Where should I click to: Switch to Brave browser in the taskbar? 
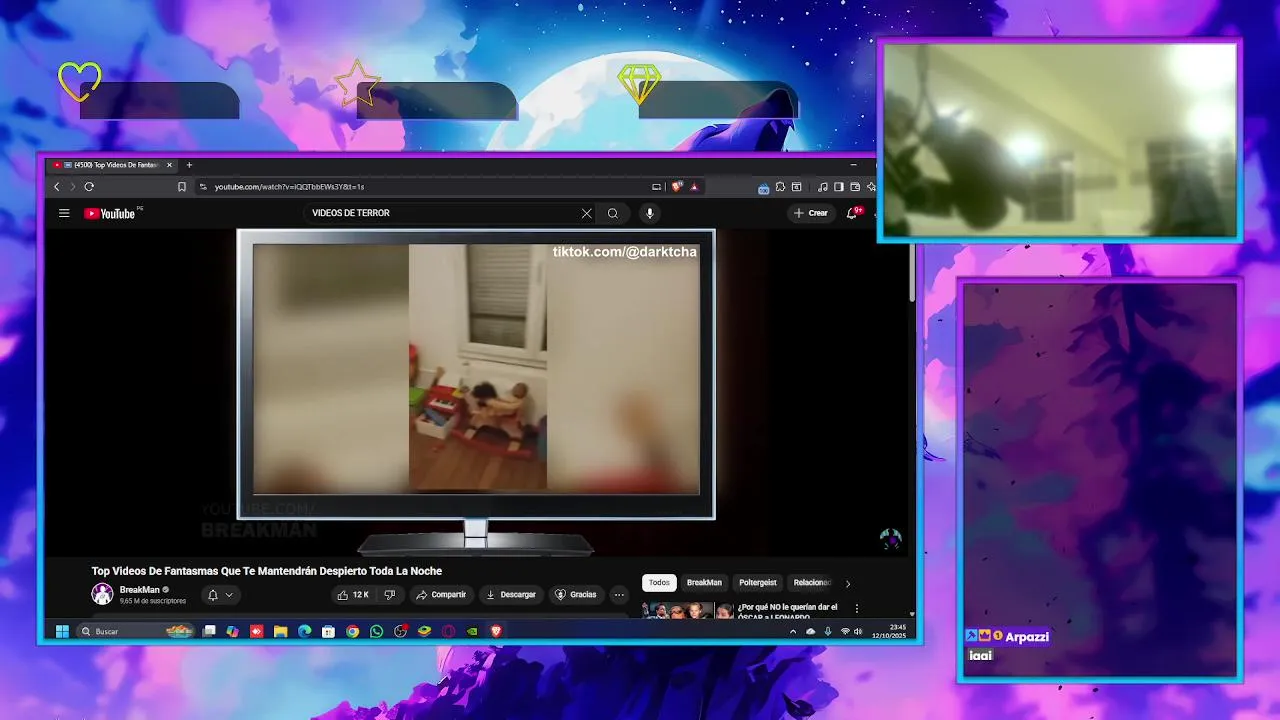tap(496, 631)
